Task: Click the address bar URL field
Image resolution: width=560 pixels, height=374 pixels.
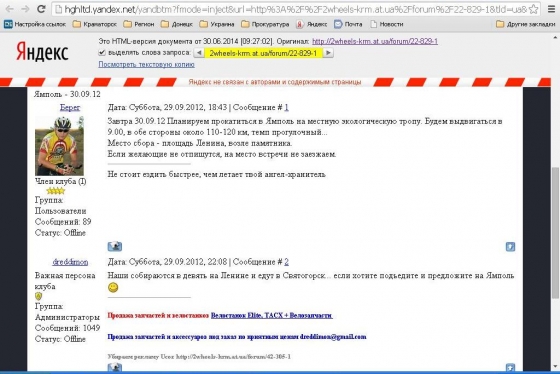Action: pos(295,9)
